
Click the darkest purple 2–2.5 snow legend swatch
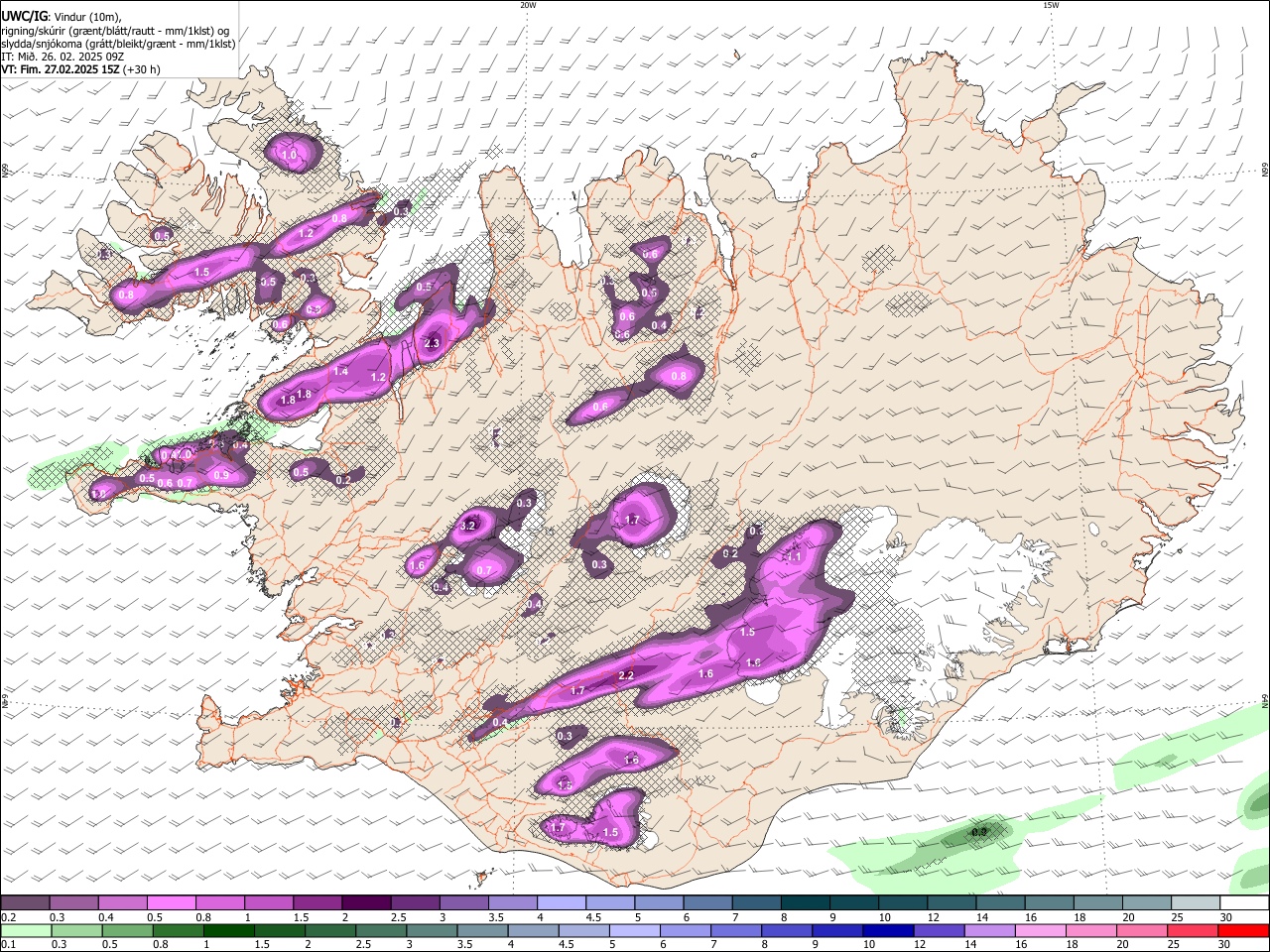pos(365,902)
